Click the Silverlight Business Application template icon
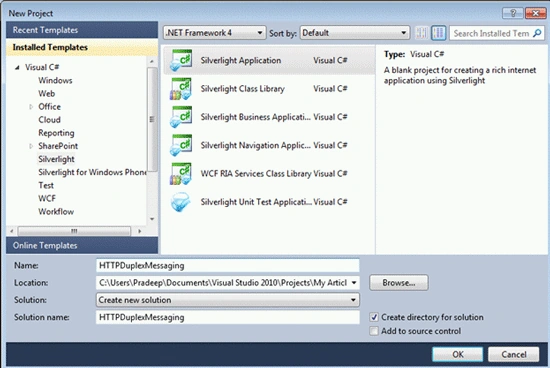 pos(181,117)
